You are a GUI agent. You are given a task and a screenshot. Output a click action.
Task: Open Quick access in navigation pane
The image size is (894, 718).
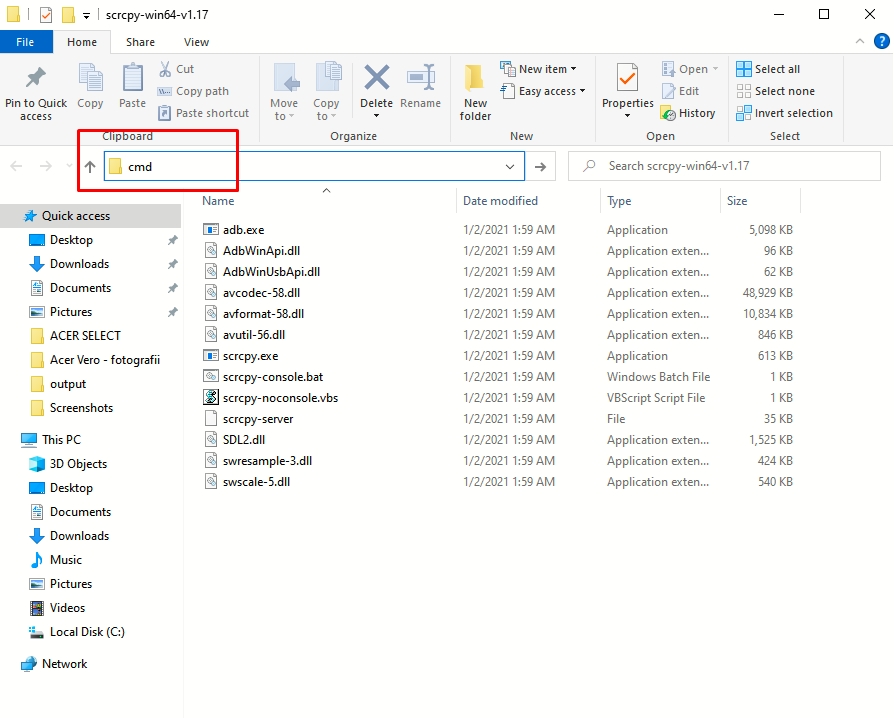coord(75,216)
